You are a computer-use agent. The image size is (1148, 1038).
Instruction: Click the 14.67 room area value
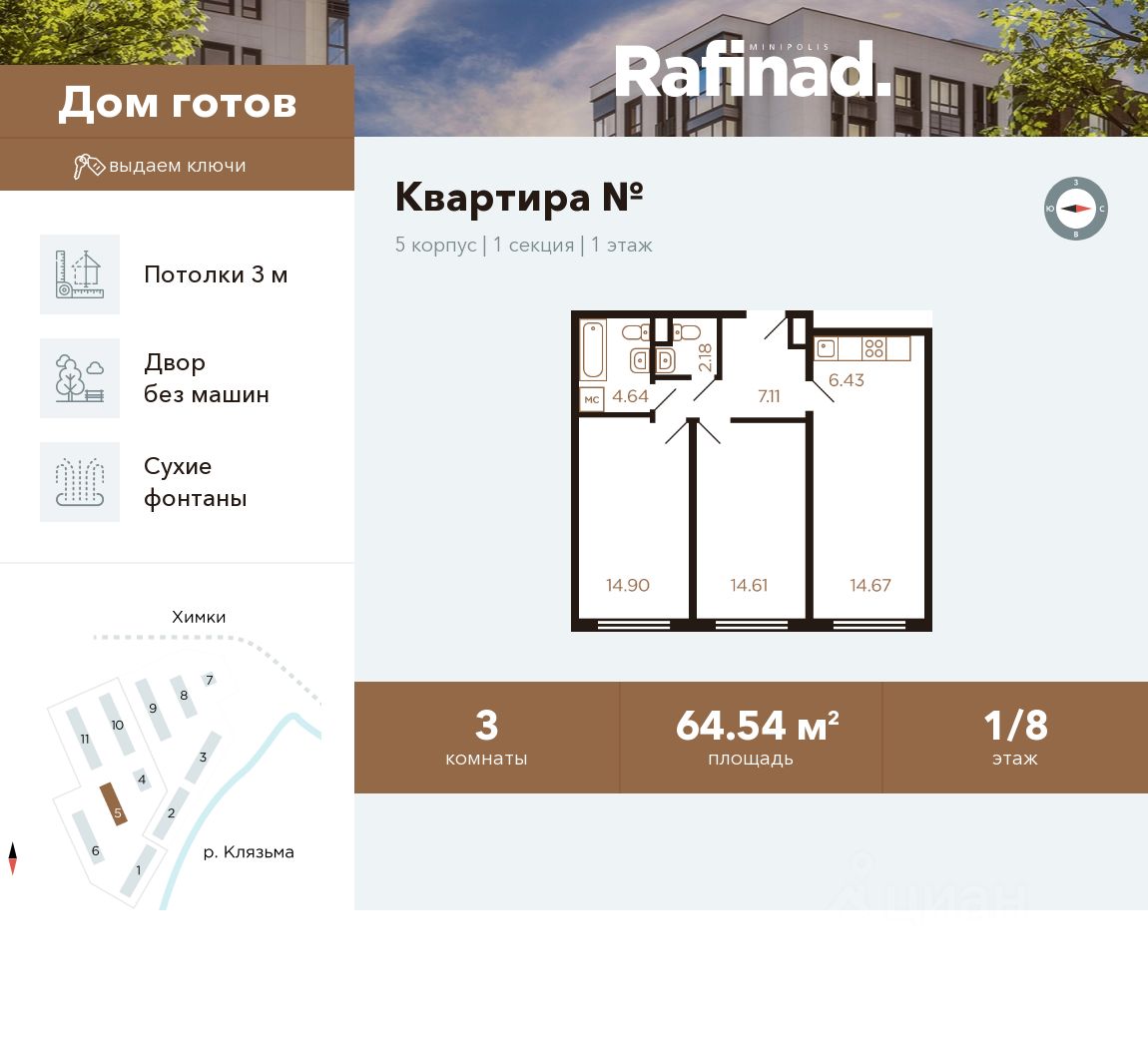pyautogui.click(x=870, y=585)
